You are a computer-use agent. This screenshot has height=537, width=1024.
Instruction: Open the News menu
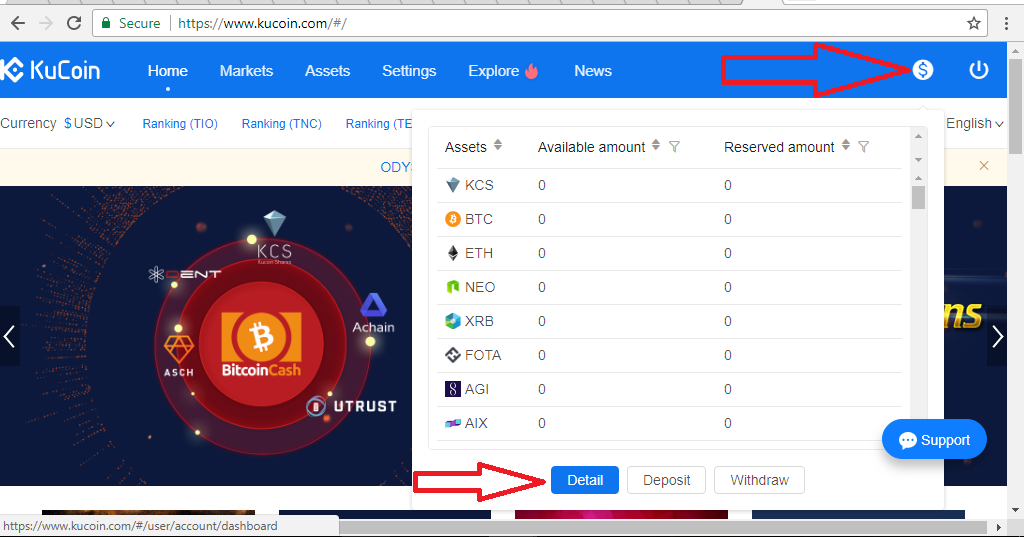[593, 71]
